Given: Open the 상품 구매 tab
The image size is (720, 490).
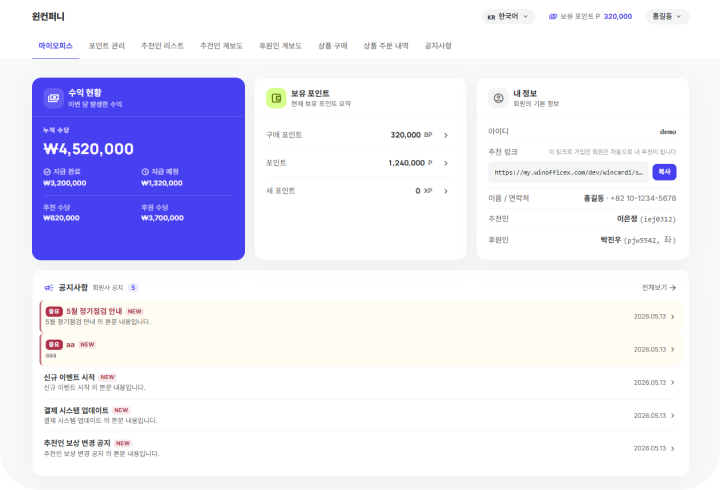Looking at the screenshot, I should [333, 46].
